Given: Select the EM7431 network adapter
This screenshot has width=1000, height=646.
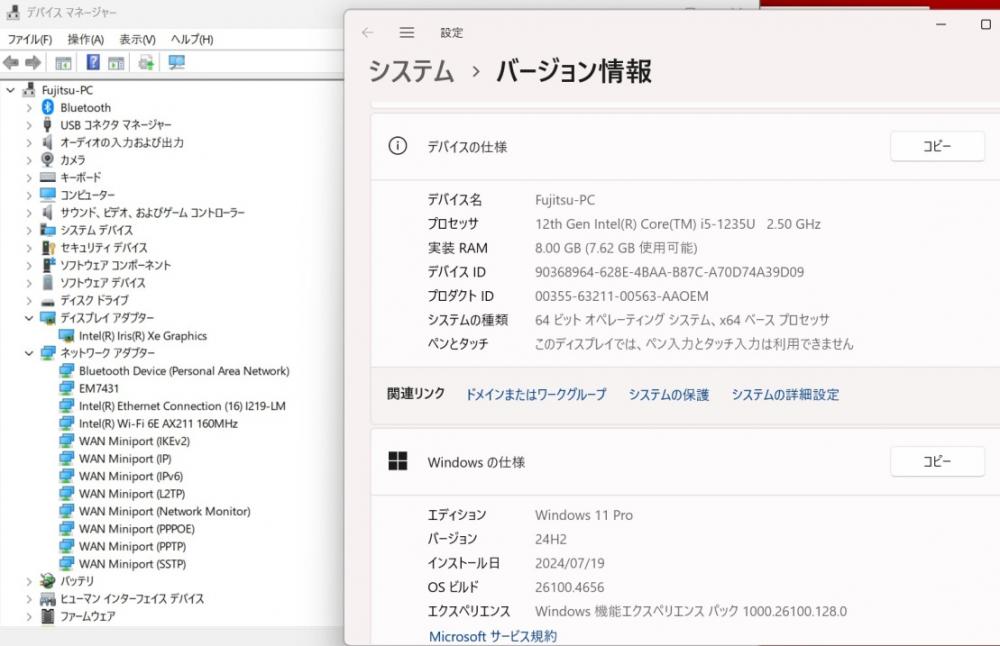Looking at the screenshot, I should click(x=99, y=388).
